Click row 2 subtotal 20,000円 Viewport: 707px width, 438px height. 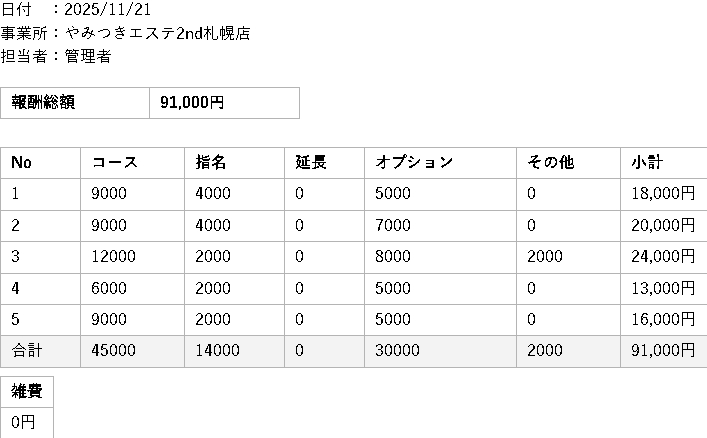662,226
